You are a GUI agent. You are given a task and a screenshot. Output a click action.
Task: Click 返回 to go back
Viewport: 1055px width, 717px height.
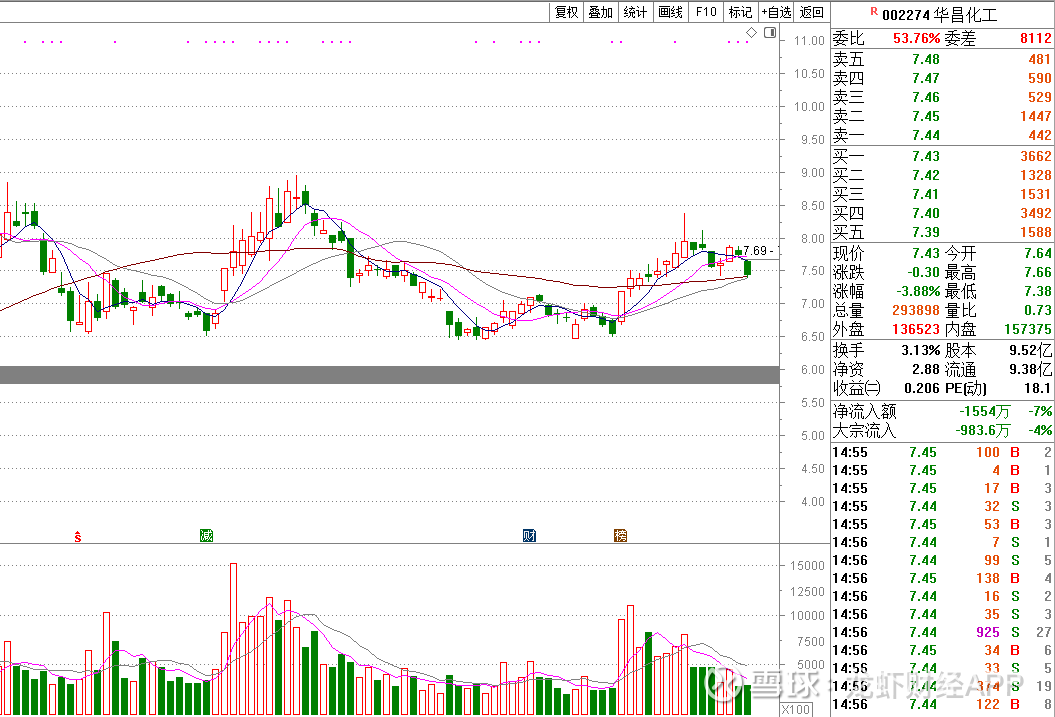(812, 12)
